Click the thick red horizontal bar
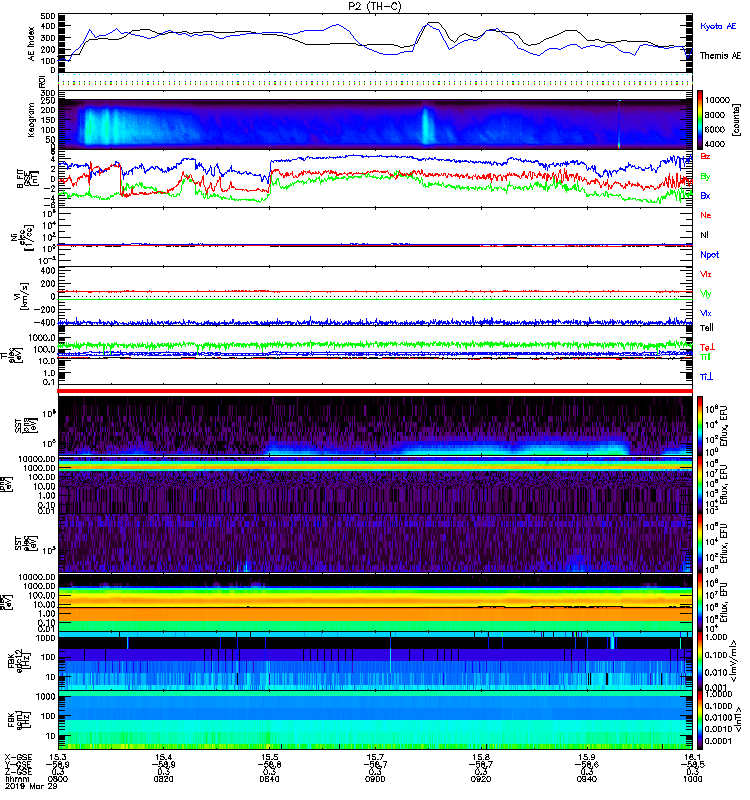 (375, 391)
